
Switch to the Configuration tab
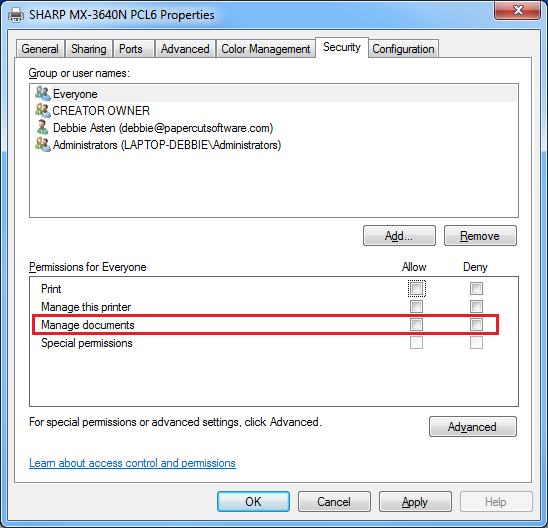click(x=403, y=49)
